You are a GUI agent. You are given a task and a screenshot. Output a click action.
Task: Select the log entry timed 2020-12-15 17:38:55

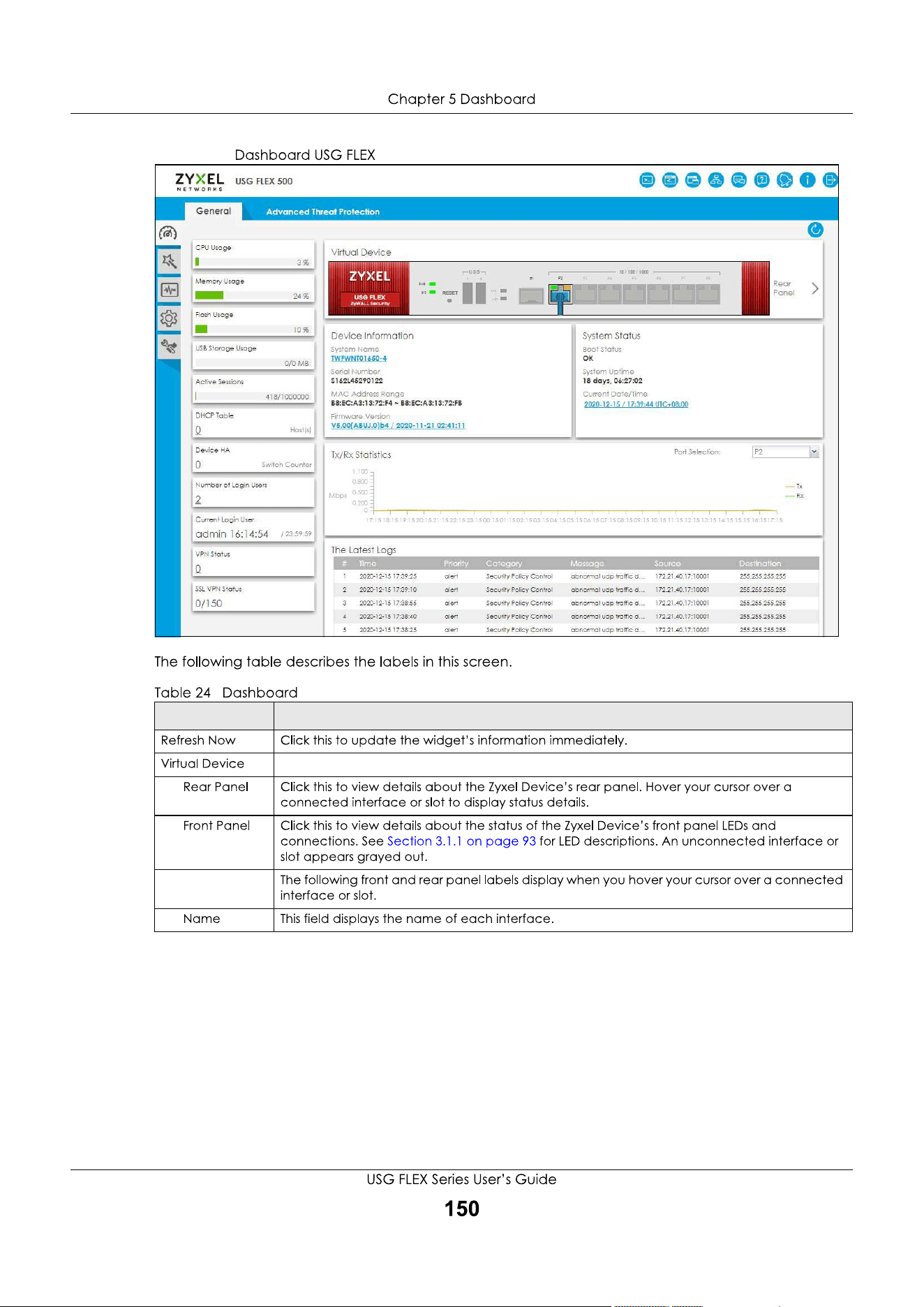point(576,603)
